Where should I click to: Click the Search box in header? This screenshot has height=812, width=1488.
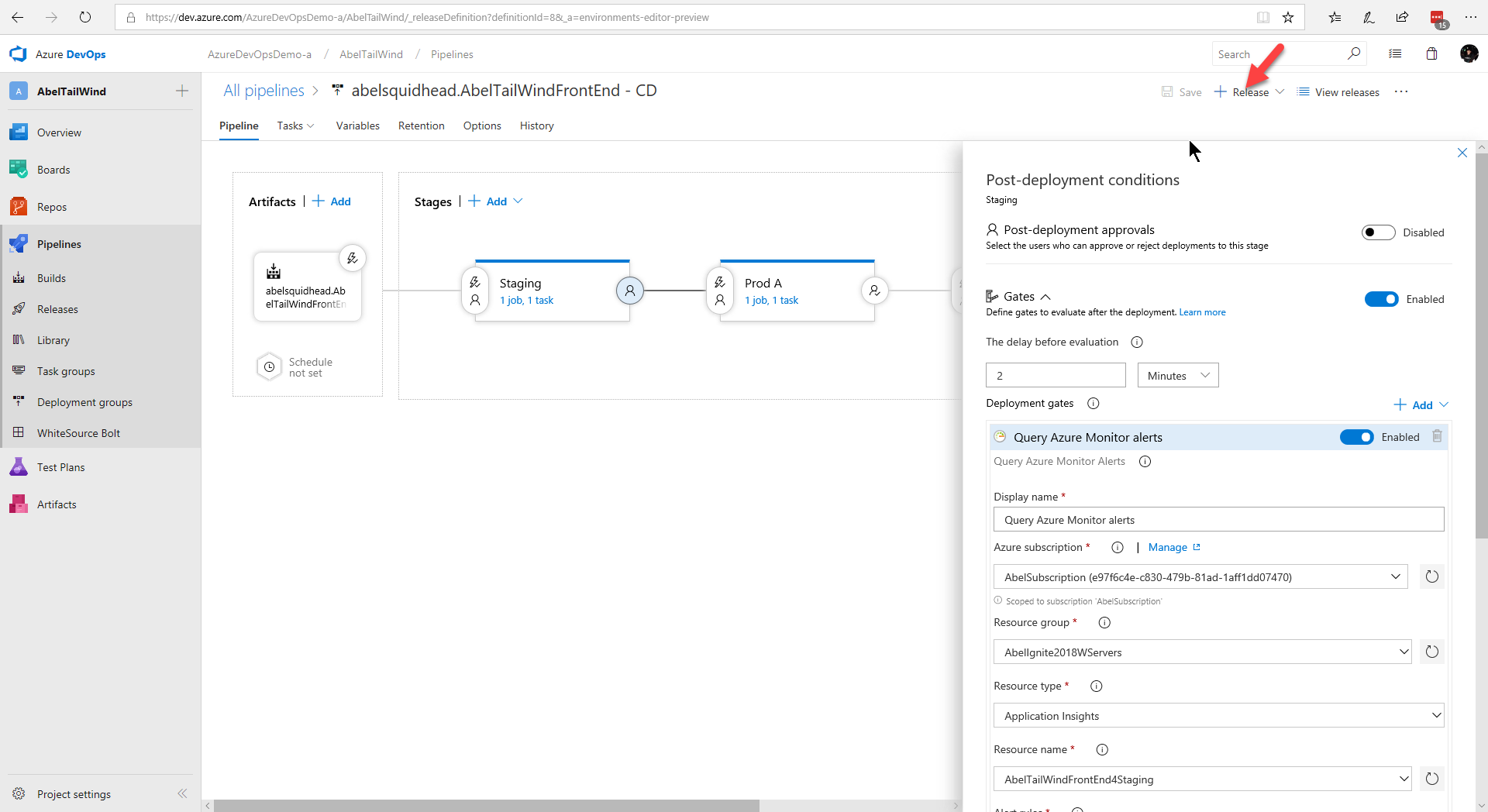click(1289, 53)
